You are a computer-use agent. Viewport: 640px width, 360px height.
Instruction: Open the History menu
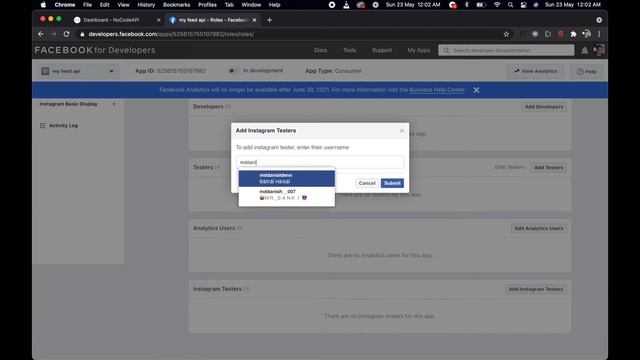[x=146, y=5]
